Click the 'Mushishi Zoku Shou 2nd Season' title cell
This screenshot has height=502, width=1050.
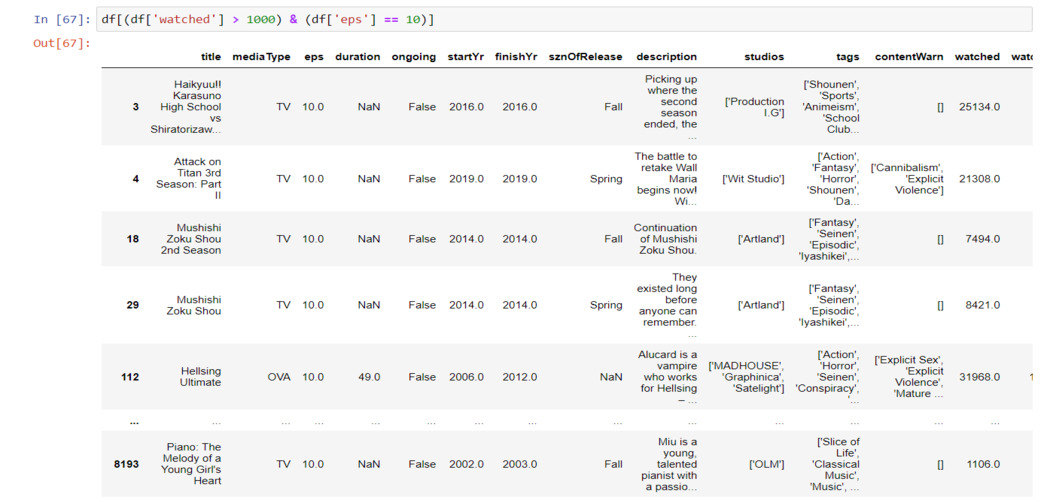[x=197, y=239]
